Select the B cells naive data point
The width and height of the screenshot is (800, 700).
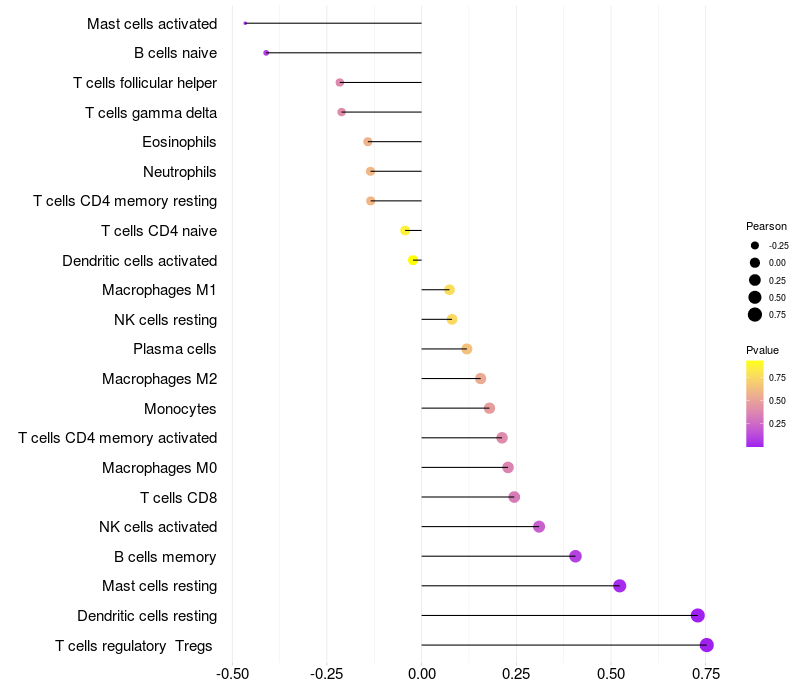266,53
